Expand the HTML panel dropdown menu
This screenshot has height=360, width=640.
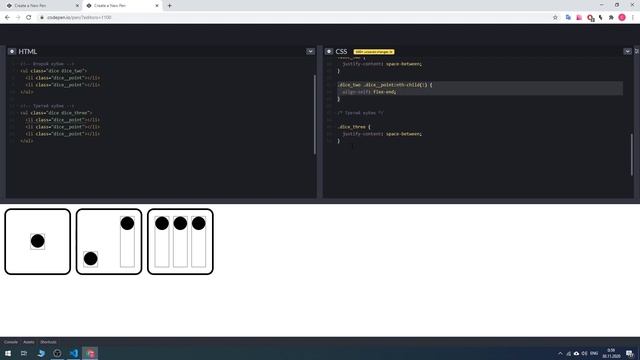[x=310, y=51]
